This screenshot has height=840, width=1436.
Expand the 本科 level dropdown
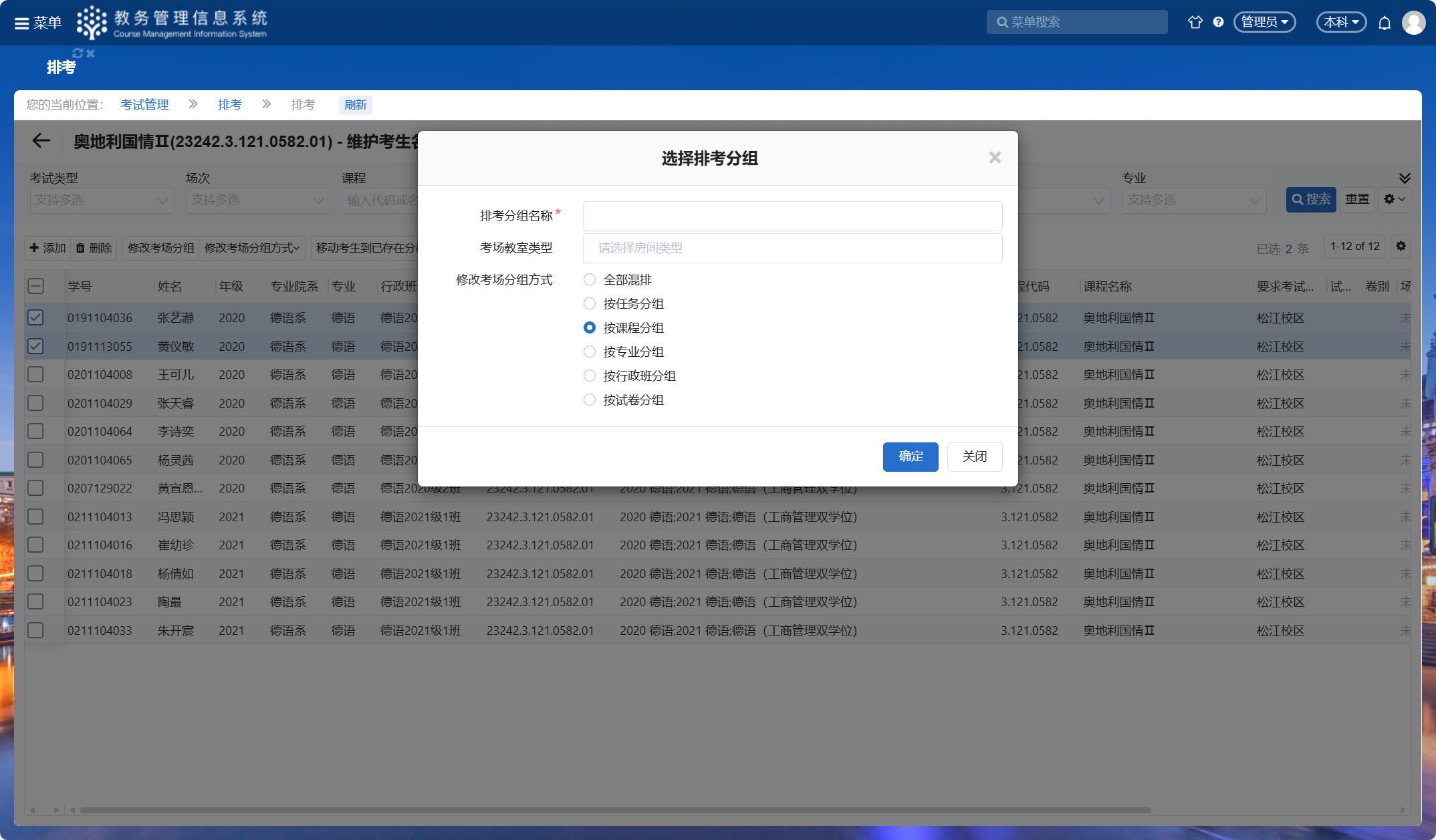tap(1340, 22)
